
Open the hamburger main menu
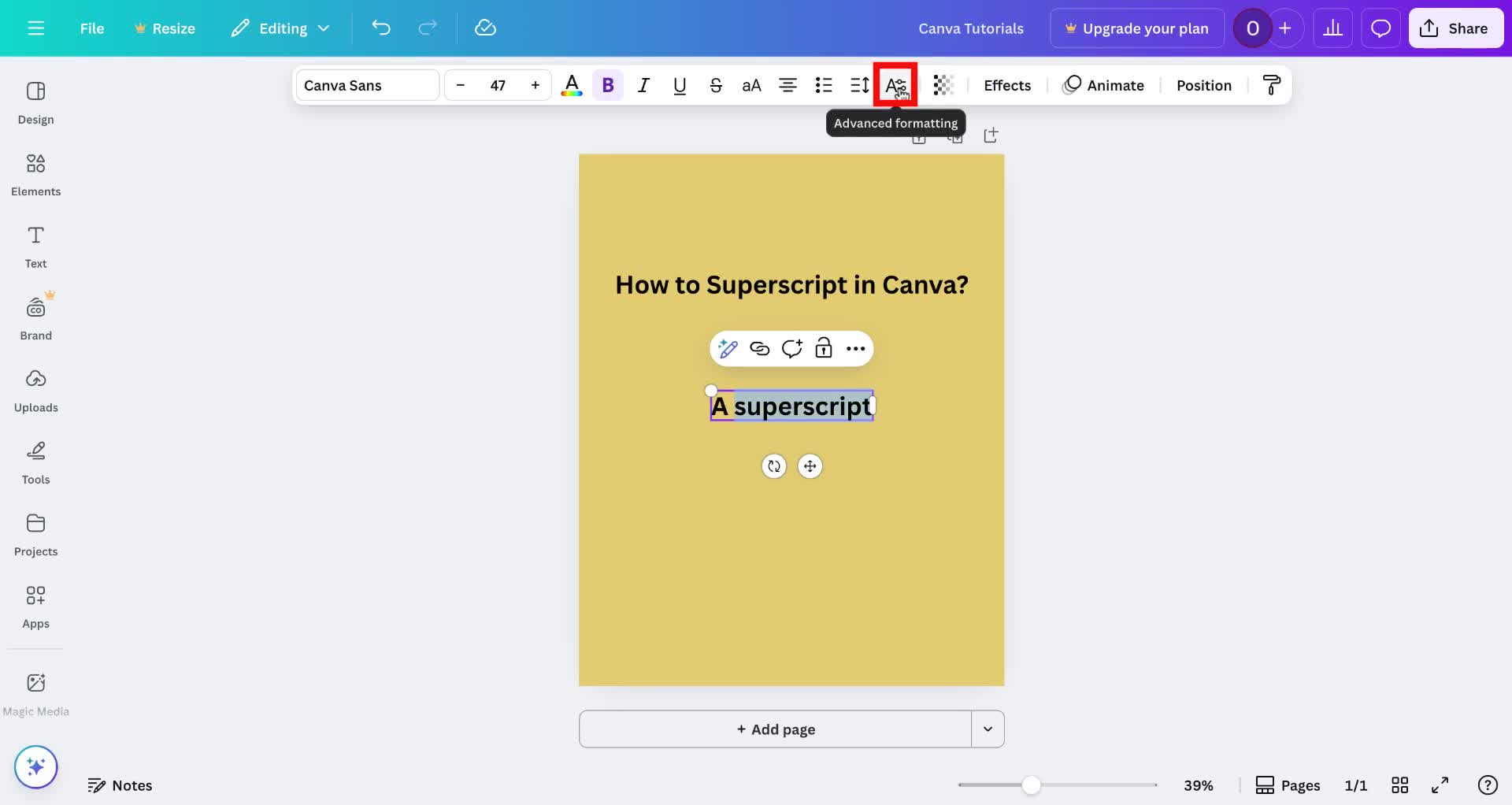pos(36,28)
